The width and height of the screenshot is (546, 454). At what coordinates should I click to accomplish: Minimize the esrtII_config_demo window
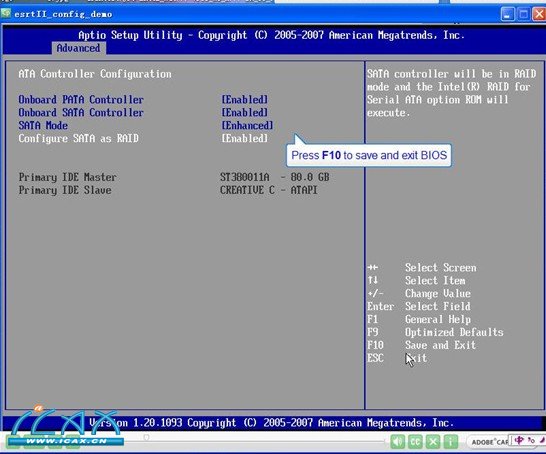(x=507, y=14)
